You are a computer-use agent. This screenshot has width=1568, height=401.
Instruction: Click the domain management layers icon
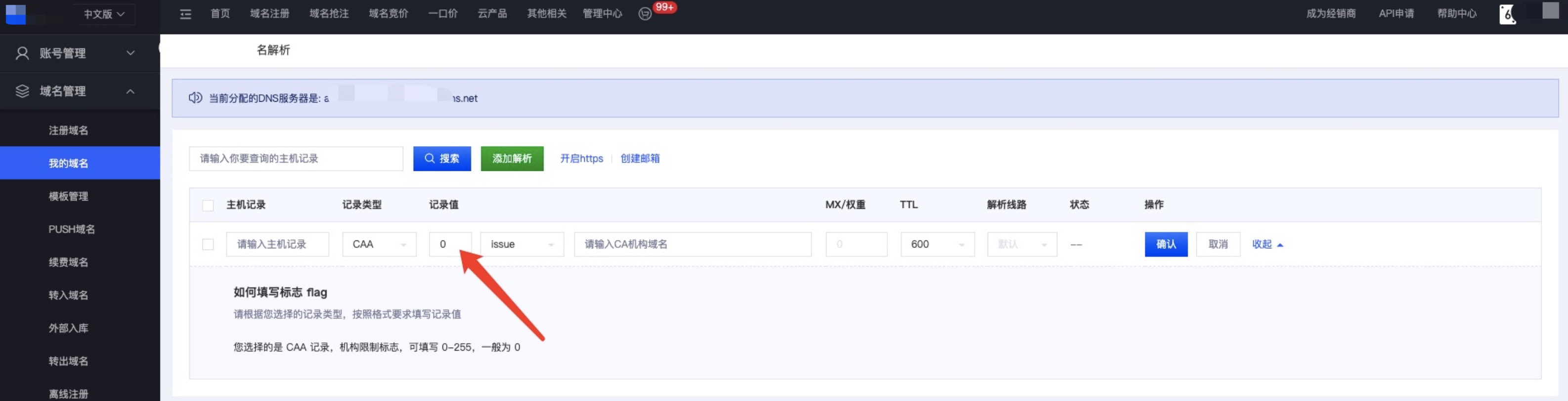tap(23, 91)
